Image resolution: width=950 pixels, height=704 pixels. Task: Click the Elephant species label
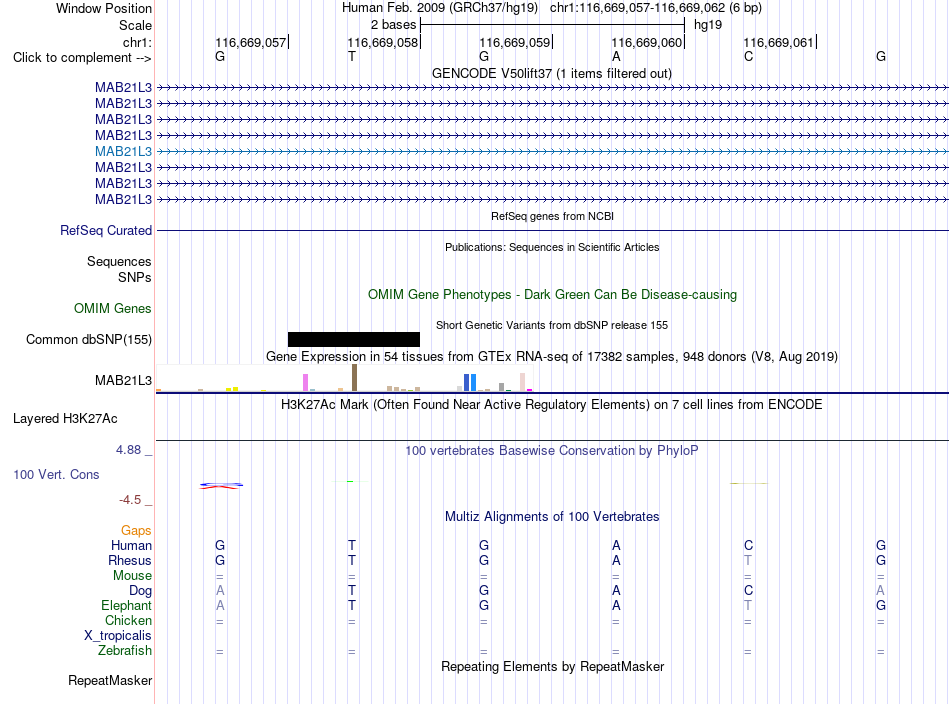click(127, 605)
